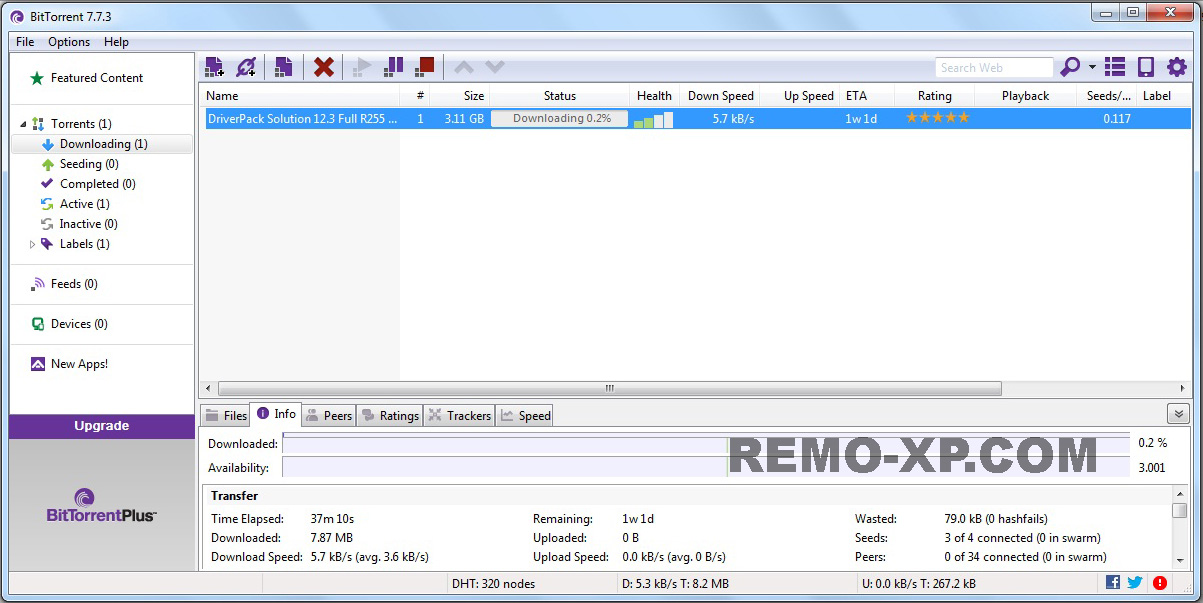Click the Create New Torrent icon

[283, 67]
